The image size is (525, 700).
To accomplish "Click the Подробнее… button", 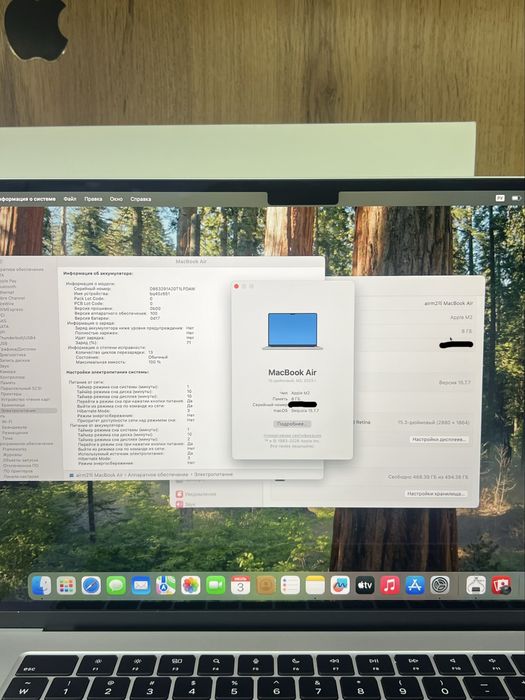I will 292,424.
